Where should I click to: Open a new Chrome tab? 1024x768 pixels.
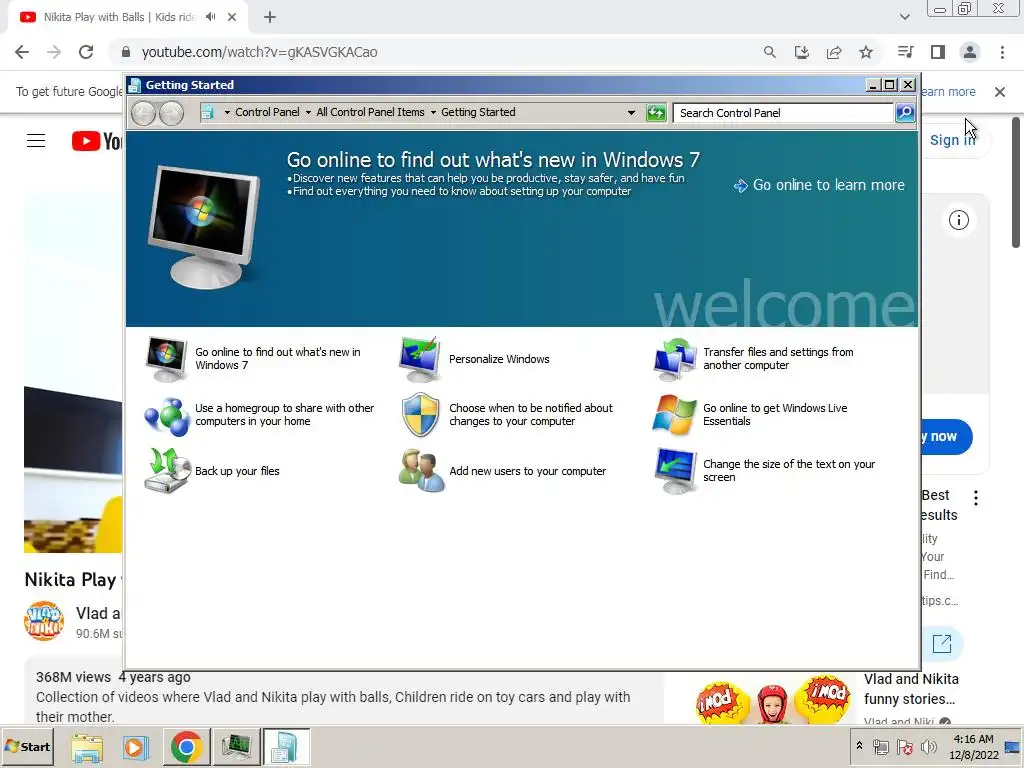[270, 17]
